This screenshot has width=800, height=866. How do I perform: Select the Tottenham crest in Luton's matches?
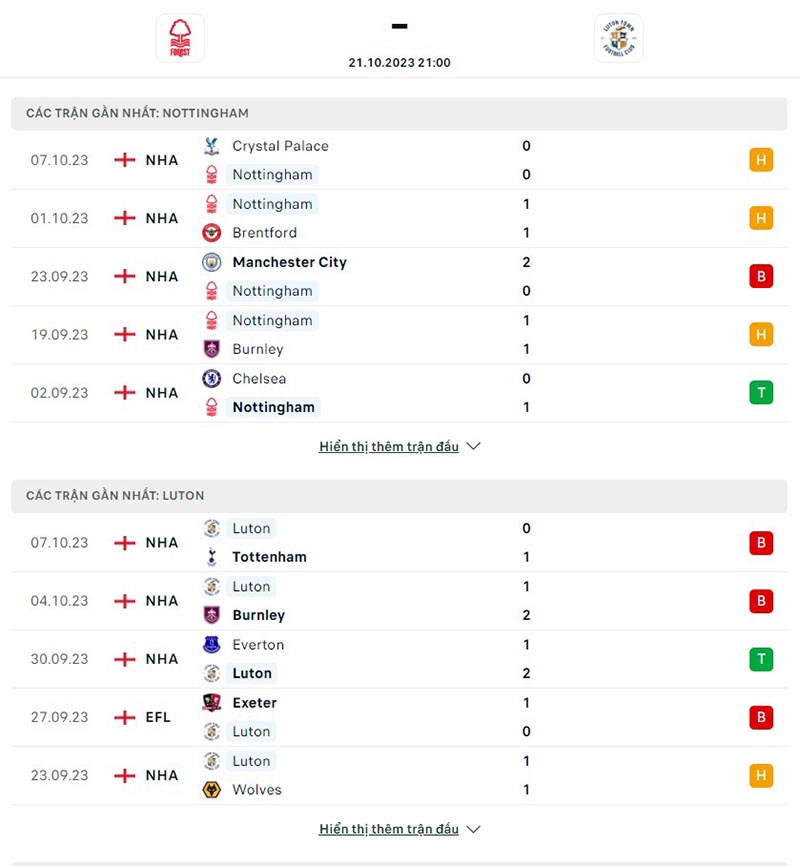point(212,557)
